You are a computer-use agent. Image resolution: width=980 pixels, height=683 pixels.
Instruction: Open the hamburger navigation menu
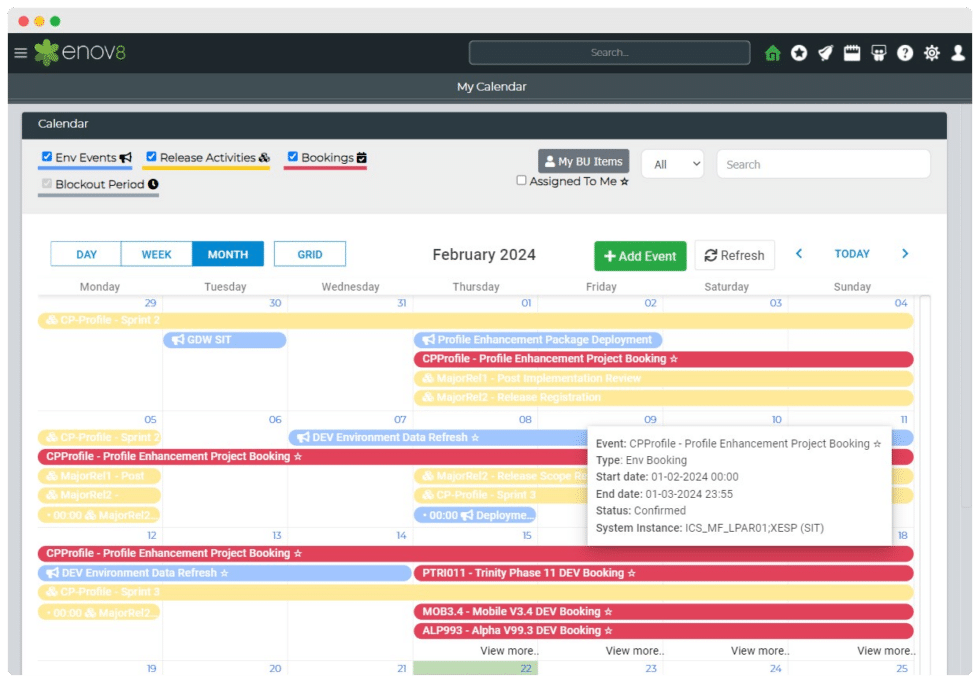20,53
